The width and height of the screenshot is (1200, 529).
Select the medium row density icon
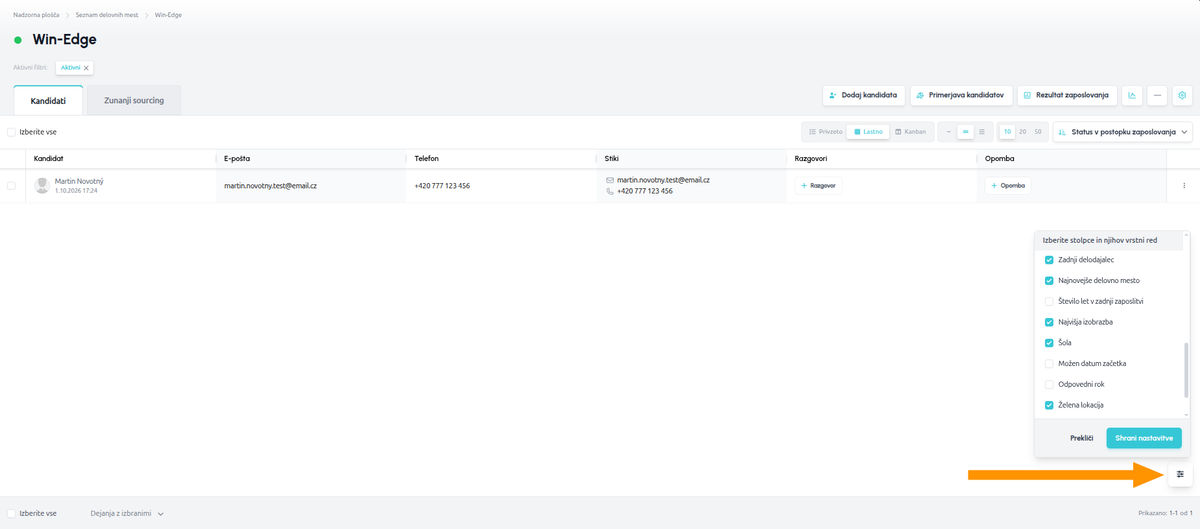[x=965, y=131]
